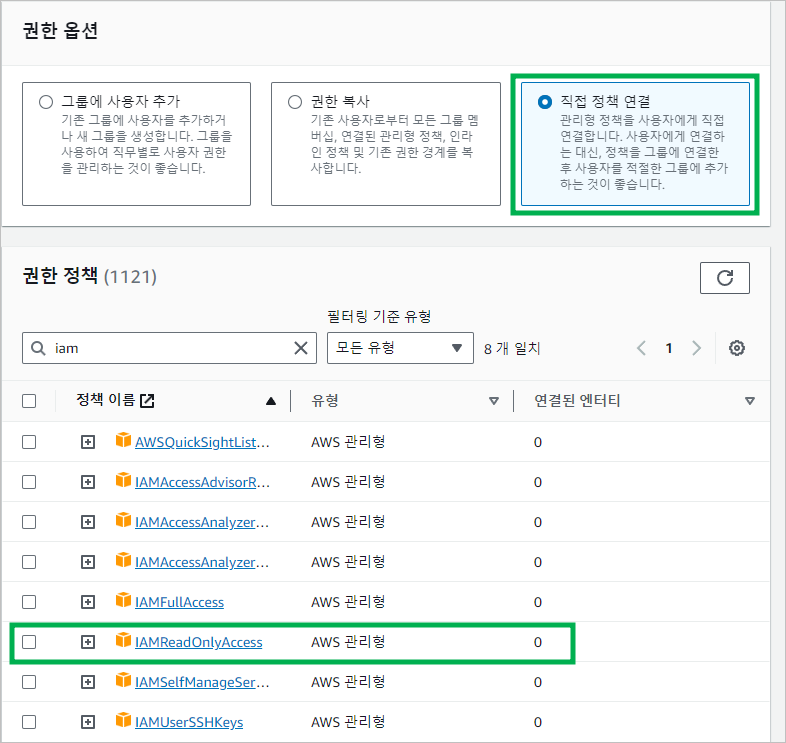The width and height of the screenshot is (786, 743).
Task: Open 모든 유형 filter type dropdown
Action: tap(400, 348)
